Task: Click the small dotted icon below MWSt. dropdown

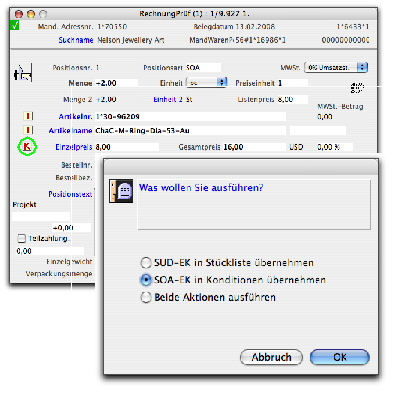Action: click(357, 87)
